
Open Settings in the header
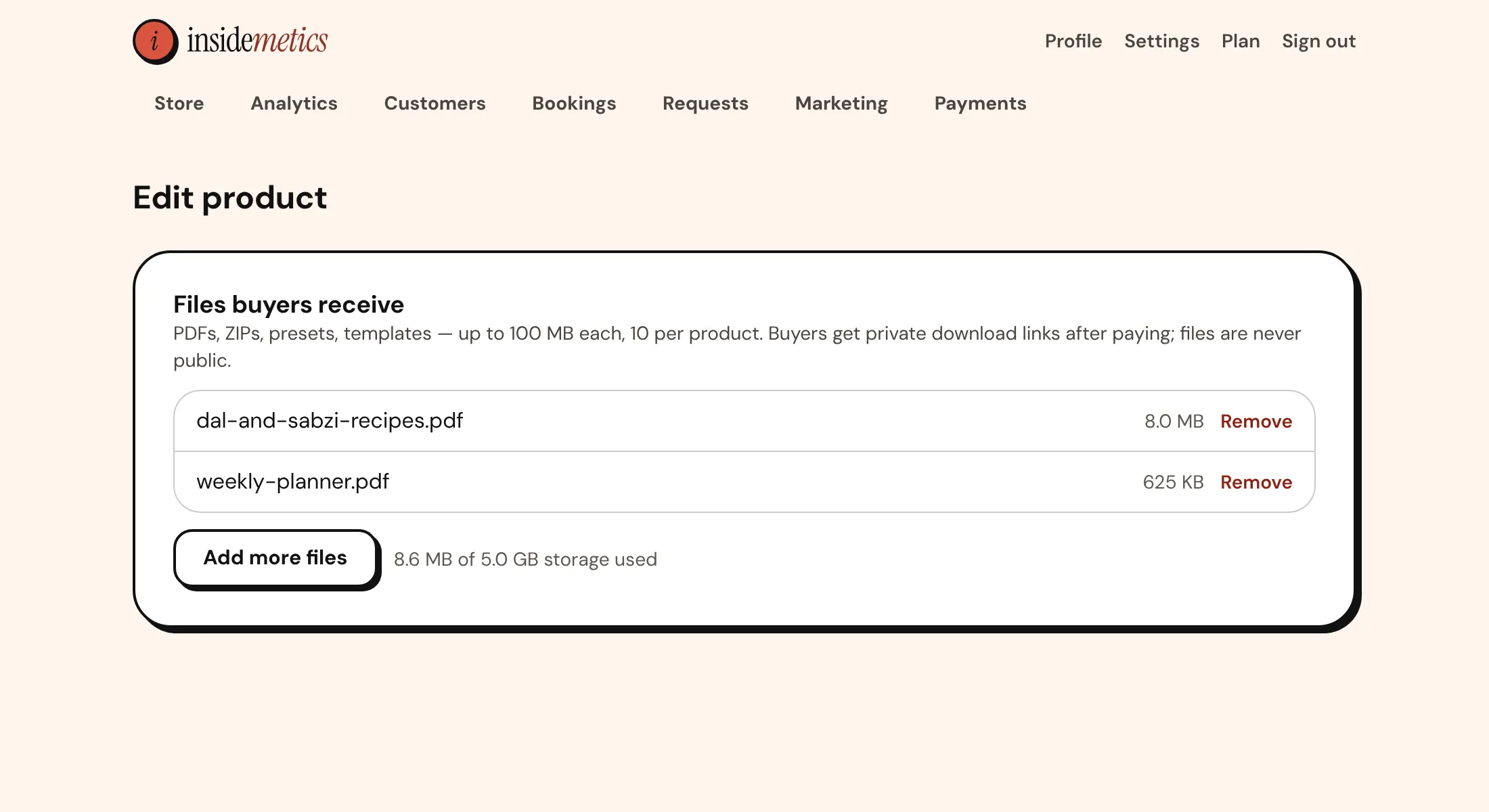tap(1161, 41)
